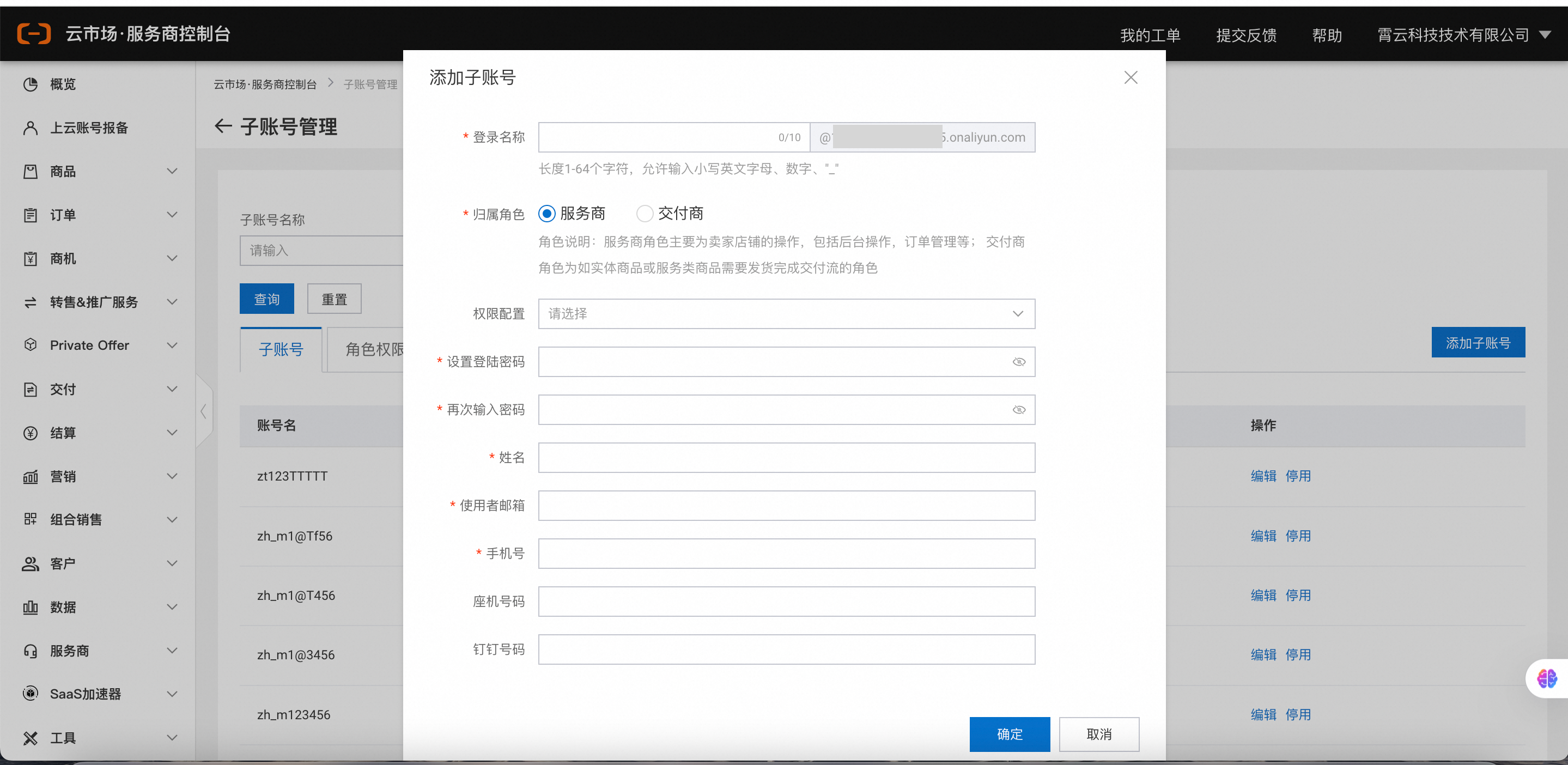Viewport: 1568px width, 765px height.
Task: Switch to the 子账号 tab
Action: [281, 349]
